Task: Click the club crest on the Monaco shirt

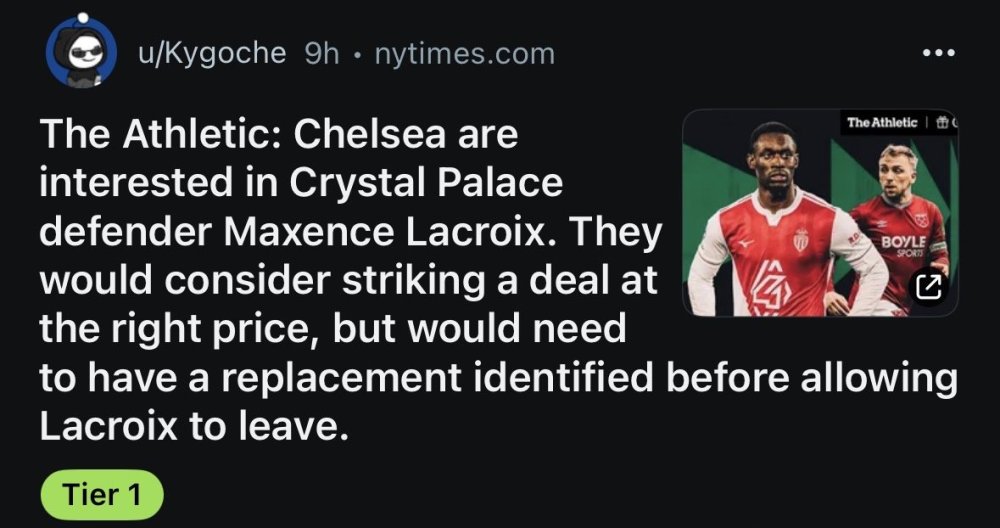Action: 801,241
